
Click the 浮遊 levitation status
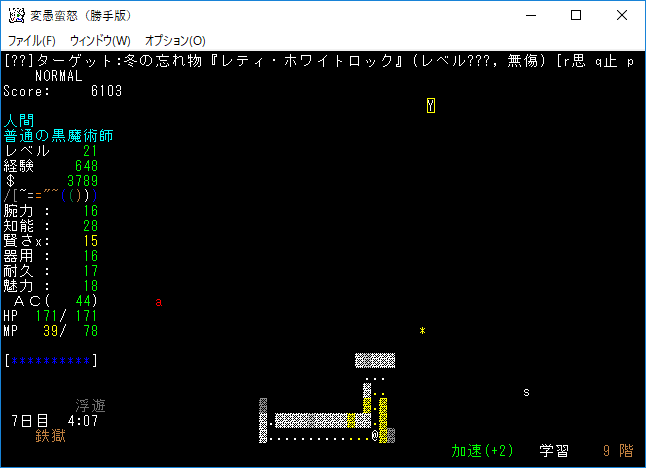click(x=90, y=406)
